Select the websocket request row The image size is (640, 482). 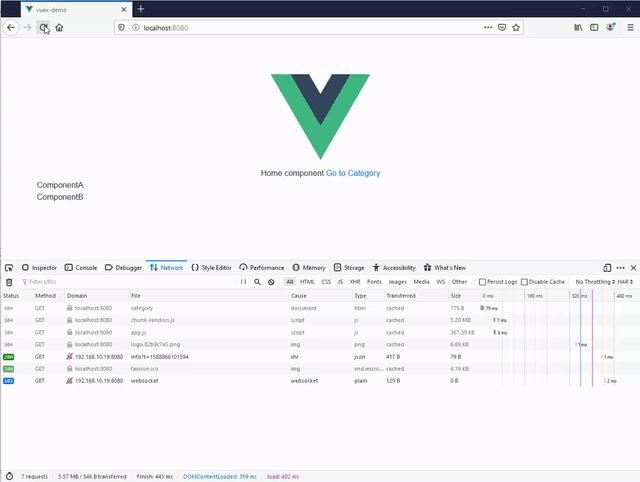tap(320, 381)
